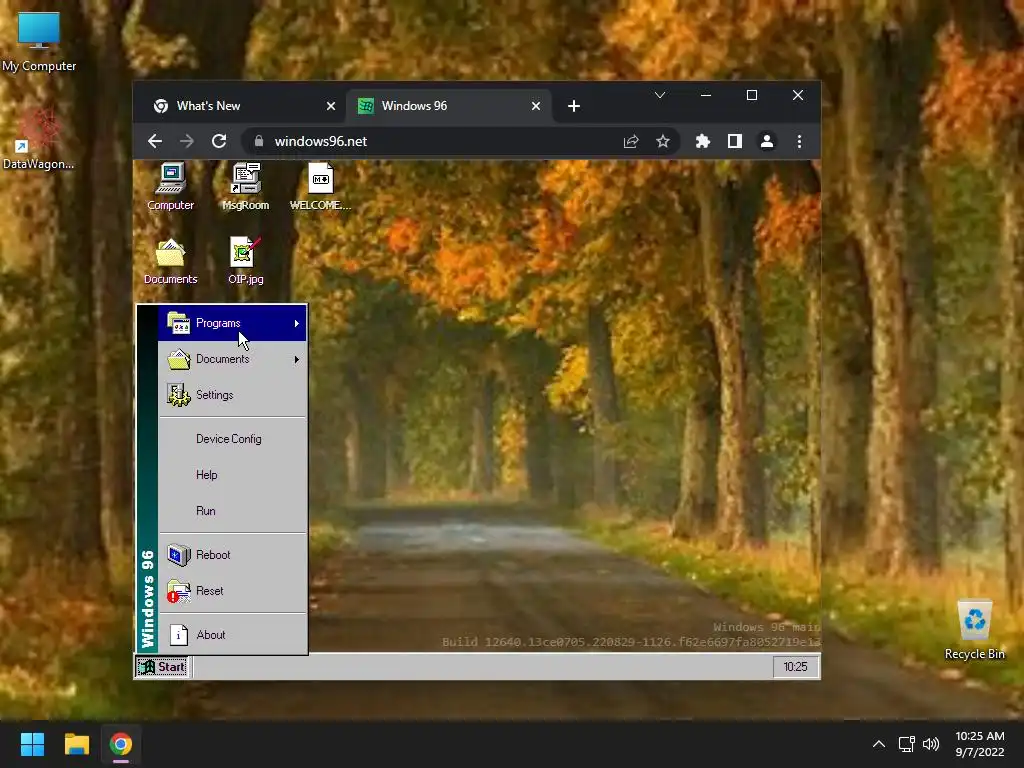The height and width of the screenshot is (768, 1024).
Task: Open a new browser tab
Action: 573,106
